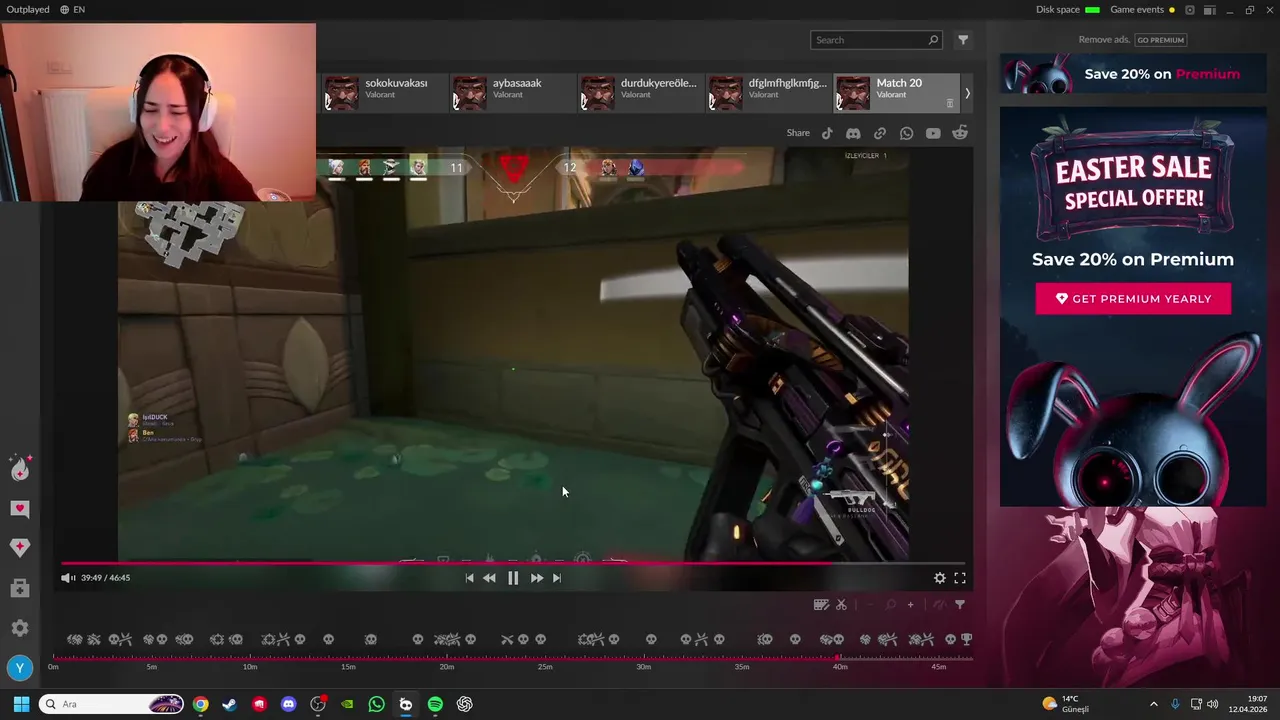The width and height of the screenshot is (1280, 720).
Task: Copy the share link icon
Action: (x=880, y=133)
